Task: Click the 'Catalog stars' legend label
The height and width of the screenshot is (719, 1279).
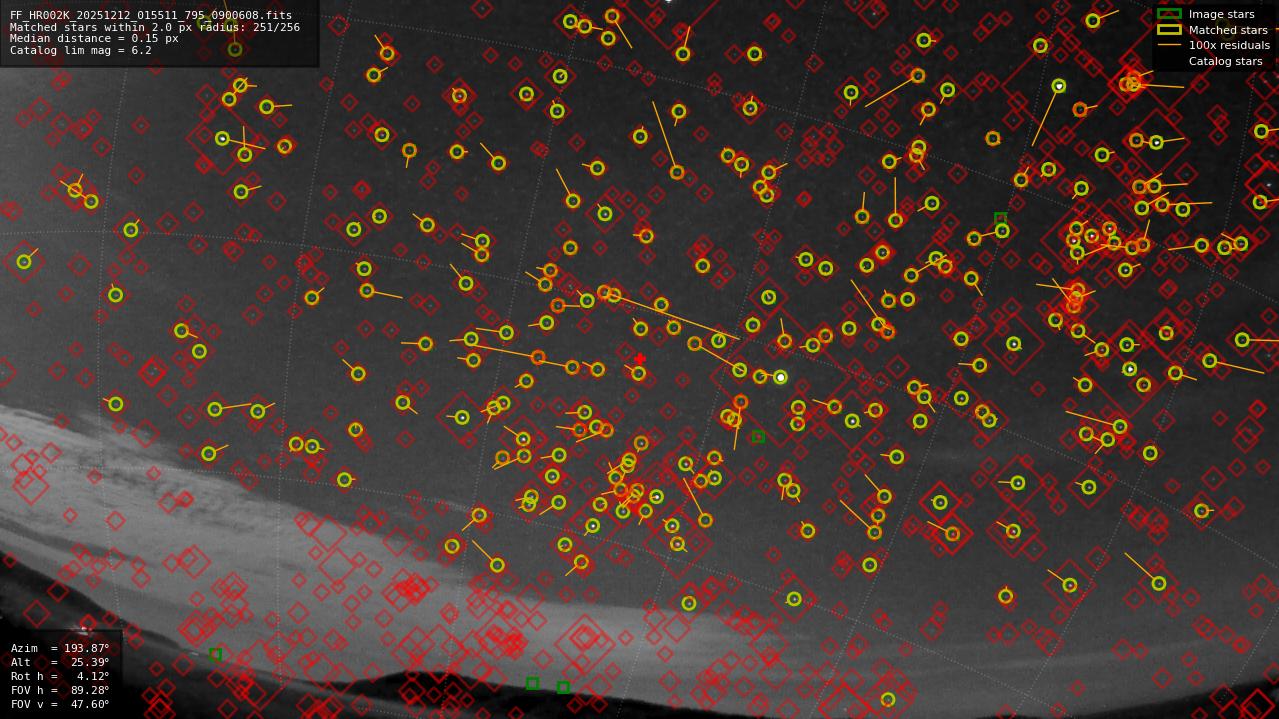Action: 1225,61
